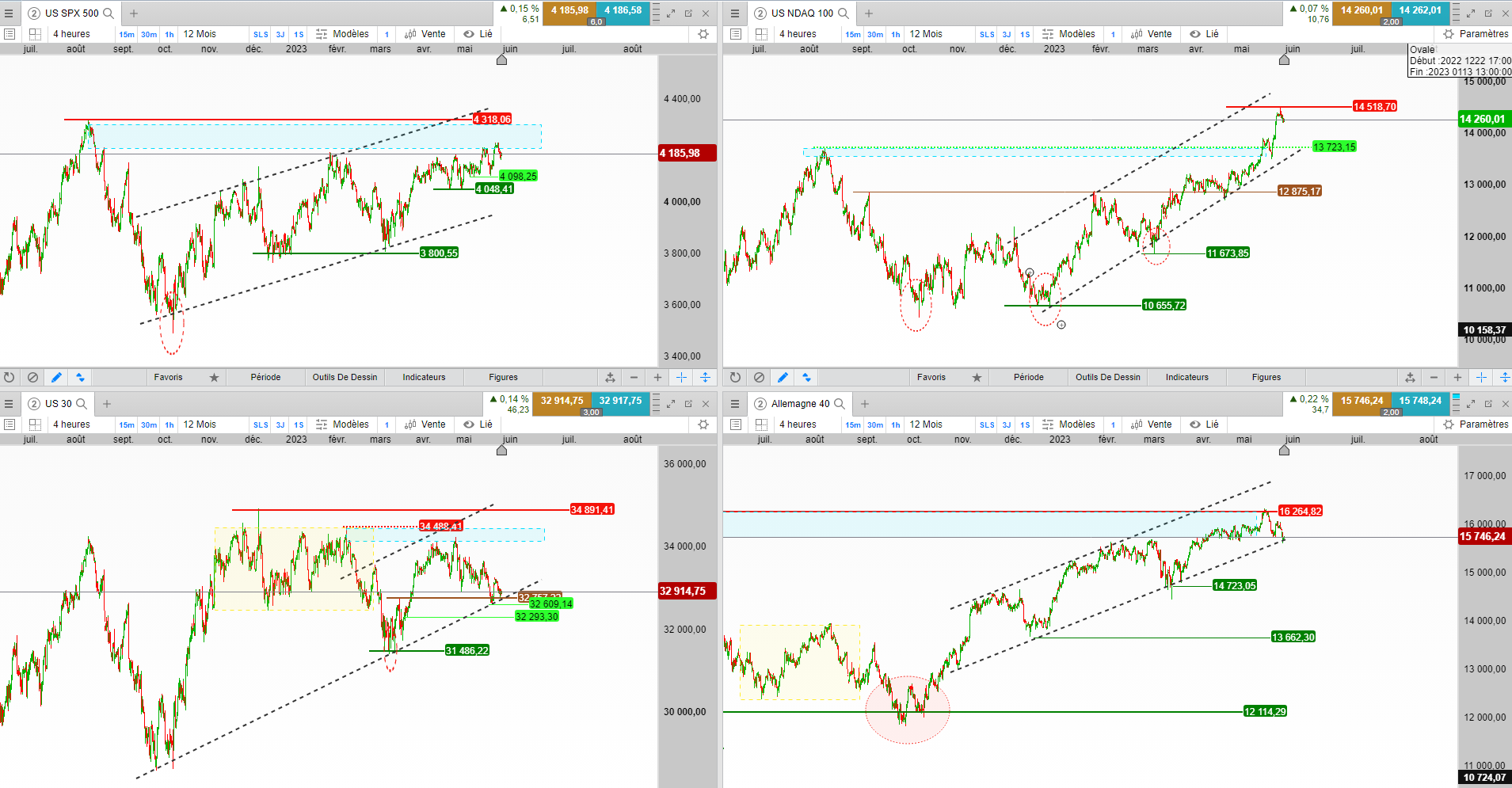Click the grid layout icon in the US 30 toolbar
This screenshot has height=788, width=1512.
35,424
